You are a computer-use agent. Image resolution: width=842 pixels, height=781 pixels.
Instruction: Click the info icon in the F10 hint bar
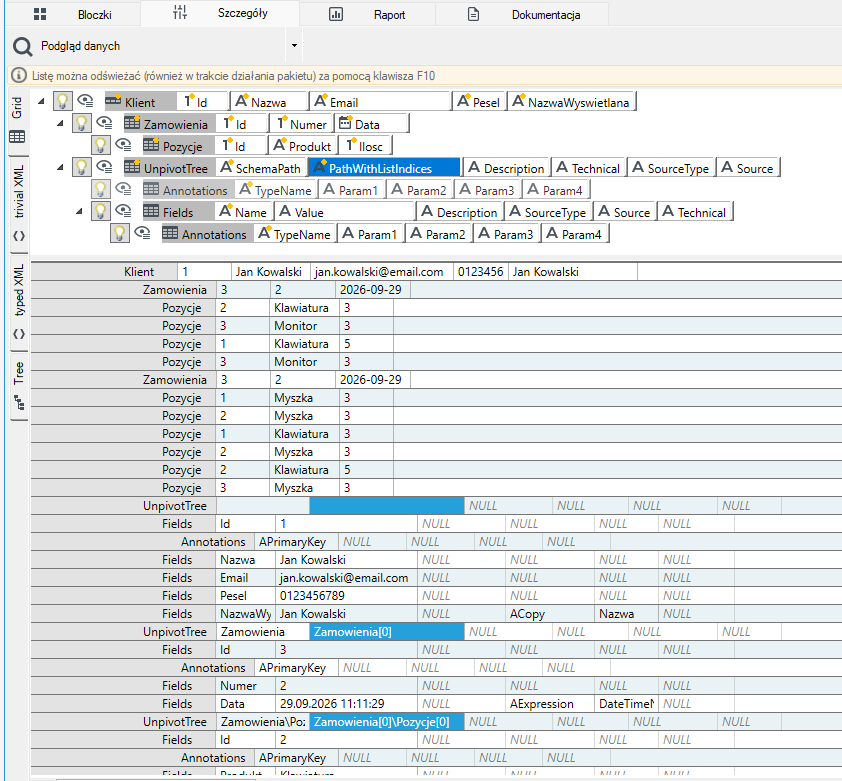pos(19,76)
